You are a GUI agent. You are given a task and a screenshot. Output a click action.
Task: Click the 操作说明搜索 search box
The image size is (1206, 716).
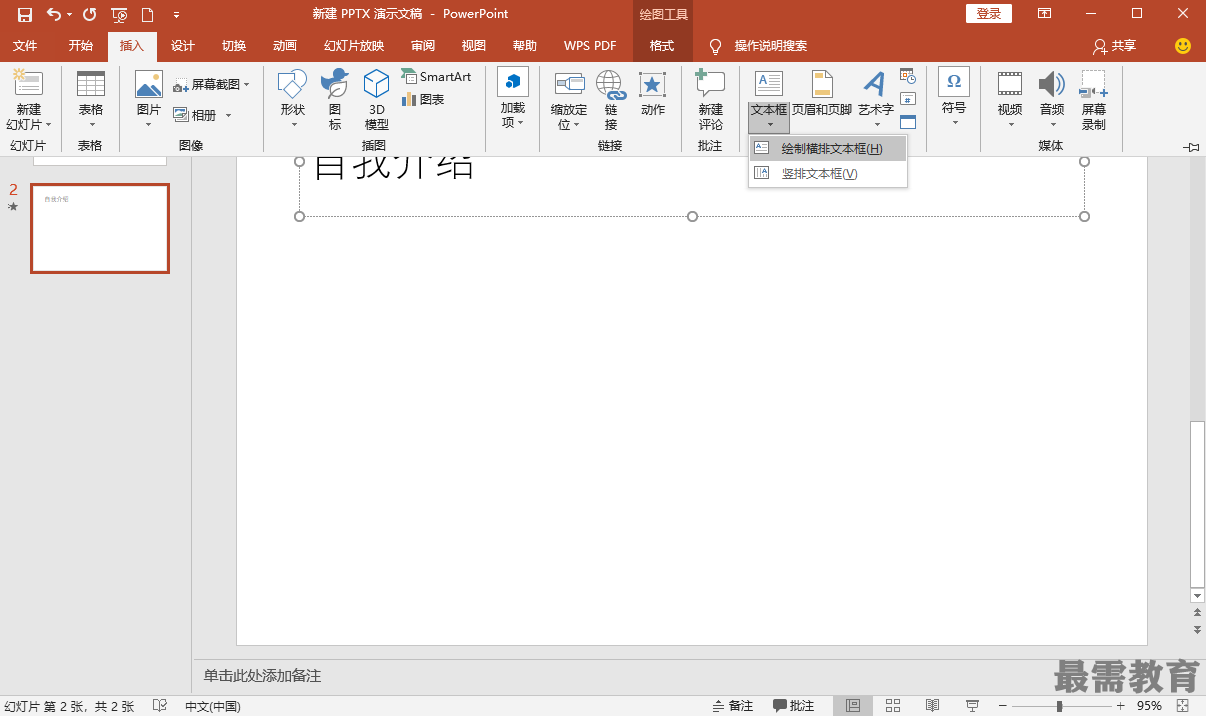[x=771, y=46]
